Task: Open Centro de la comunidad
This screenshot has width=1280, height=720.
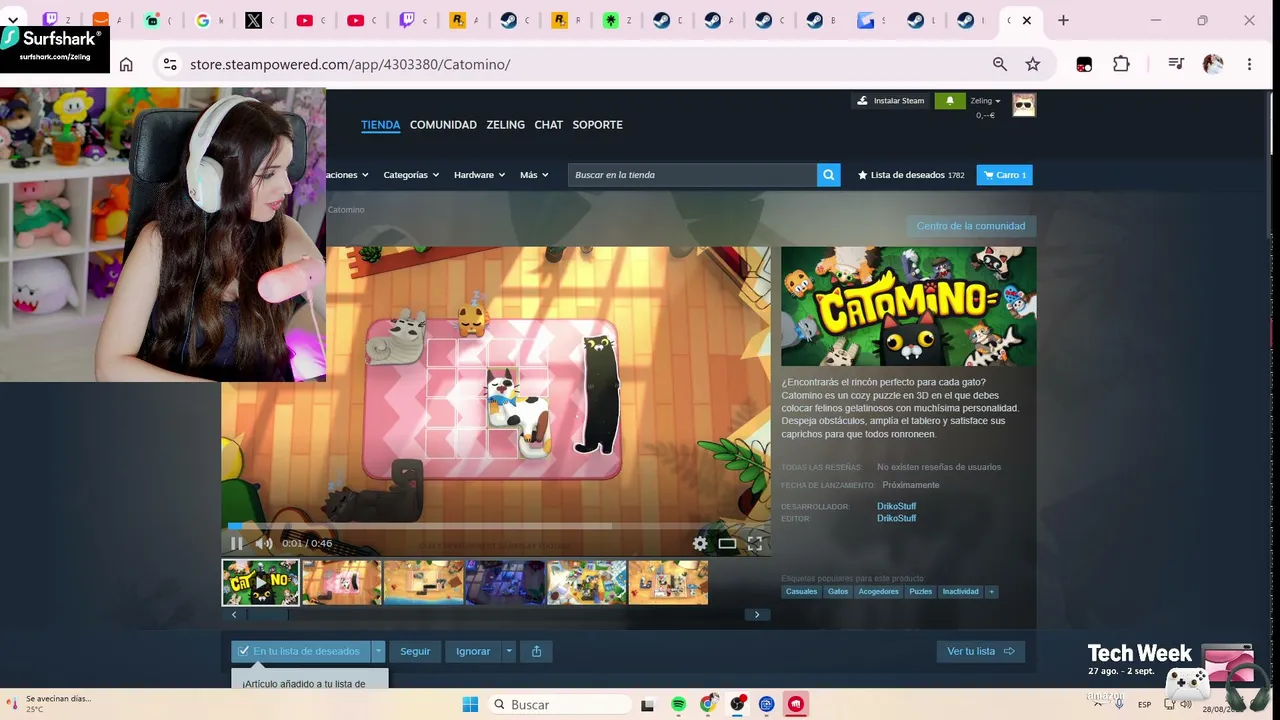Action: 970,226
